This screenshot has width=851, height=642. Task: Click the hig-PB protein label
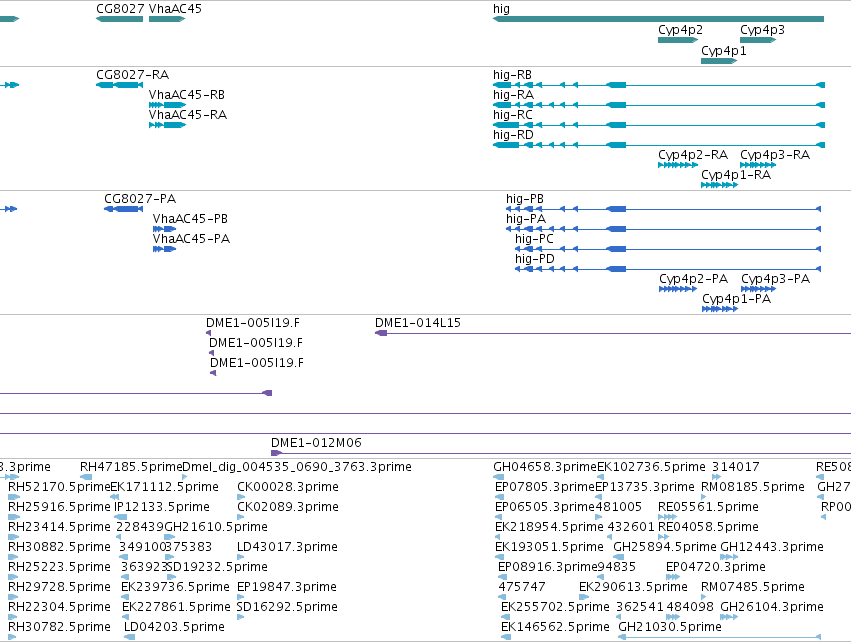pos(525,199)
